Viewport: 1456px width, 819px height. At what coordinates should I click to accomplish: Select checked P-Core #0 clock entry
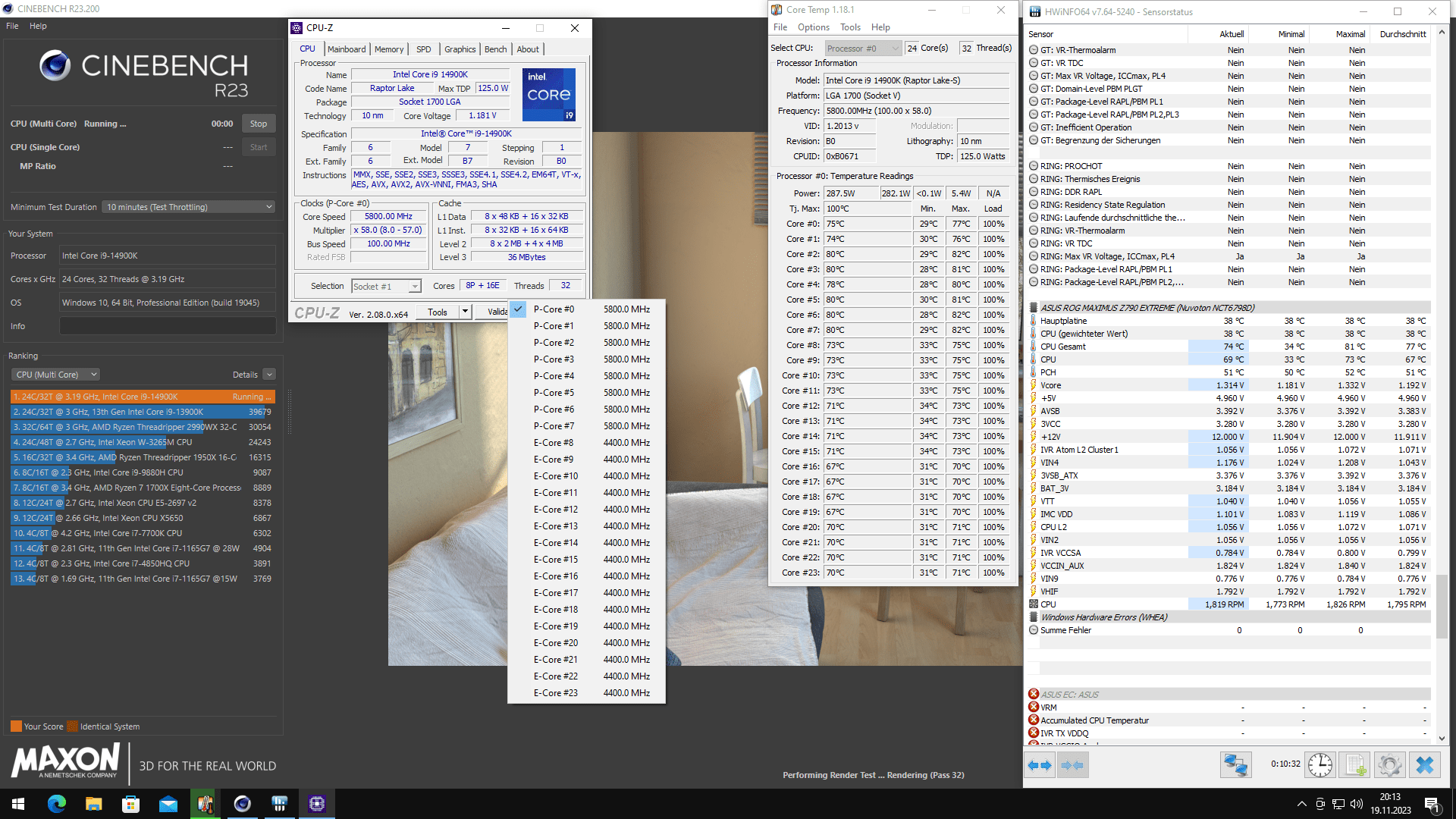(586, 309)
